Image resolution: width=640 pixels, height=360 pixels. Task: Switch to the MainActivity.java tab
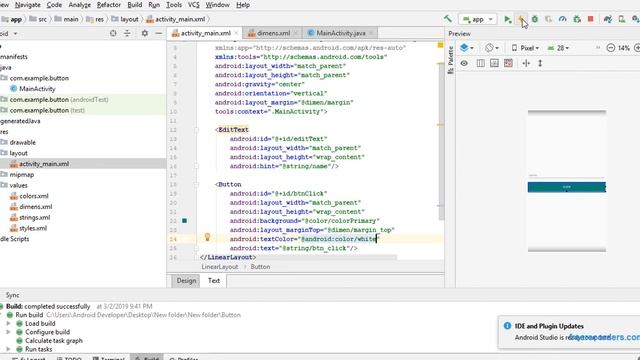340,33
